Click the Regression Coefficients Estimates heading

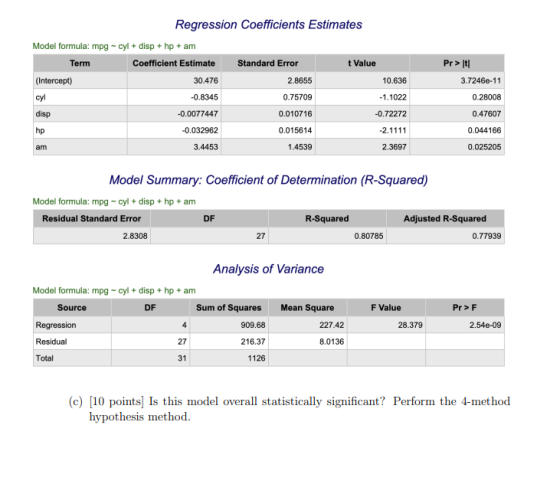pos(268,25)
